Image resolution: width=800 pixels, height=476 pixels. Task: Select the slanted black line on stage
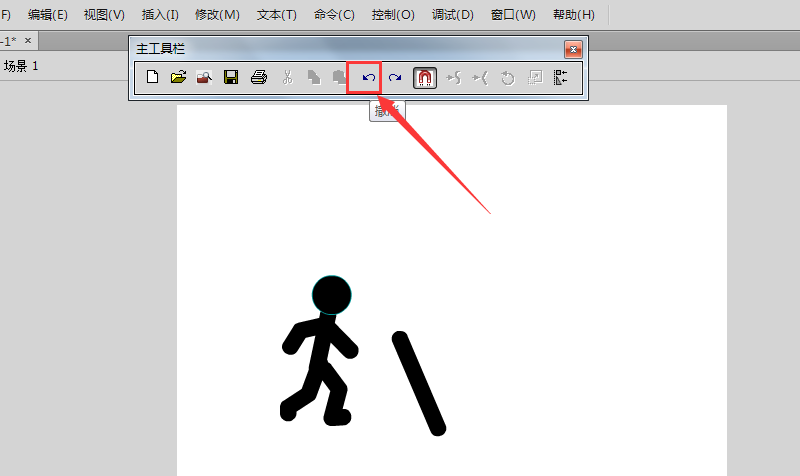click(419, 384)
